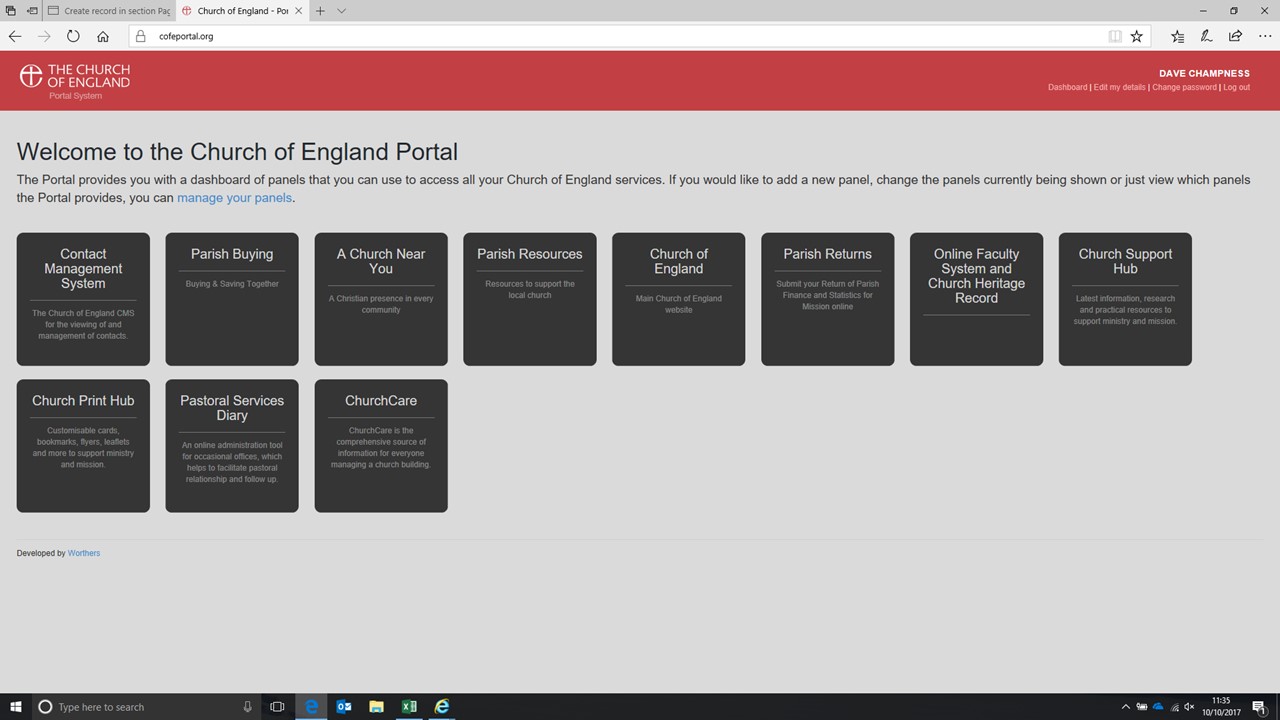
Task: Click the set tabs aside icon
Action: (x=32, y=11)
